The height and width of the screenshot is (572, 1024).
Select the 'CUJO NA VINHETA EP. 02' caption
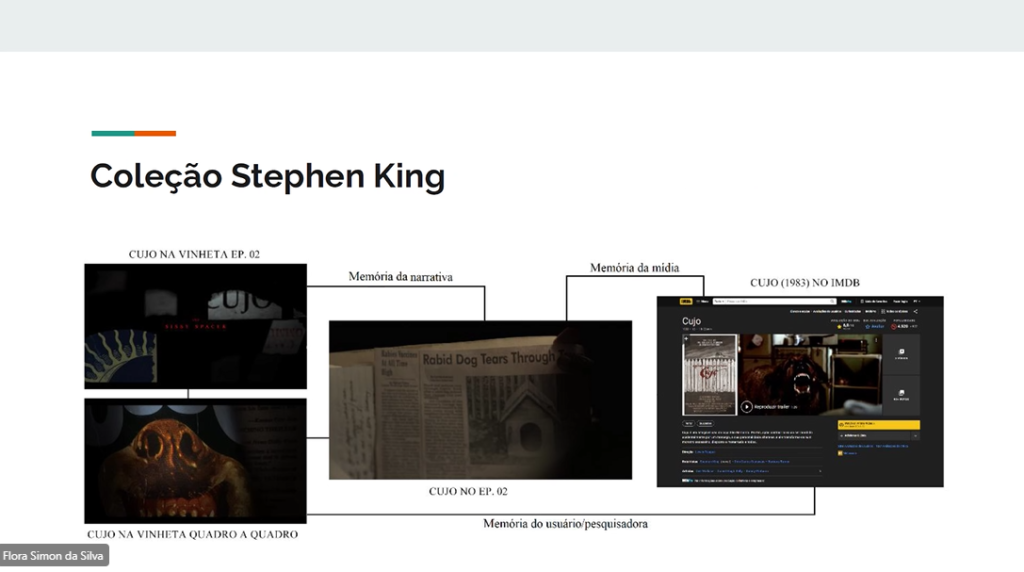(x=194, y=254)
